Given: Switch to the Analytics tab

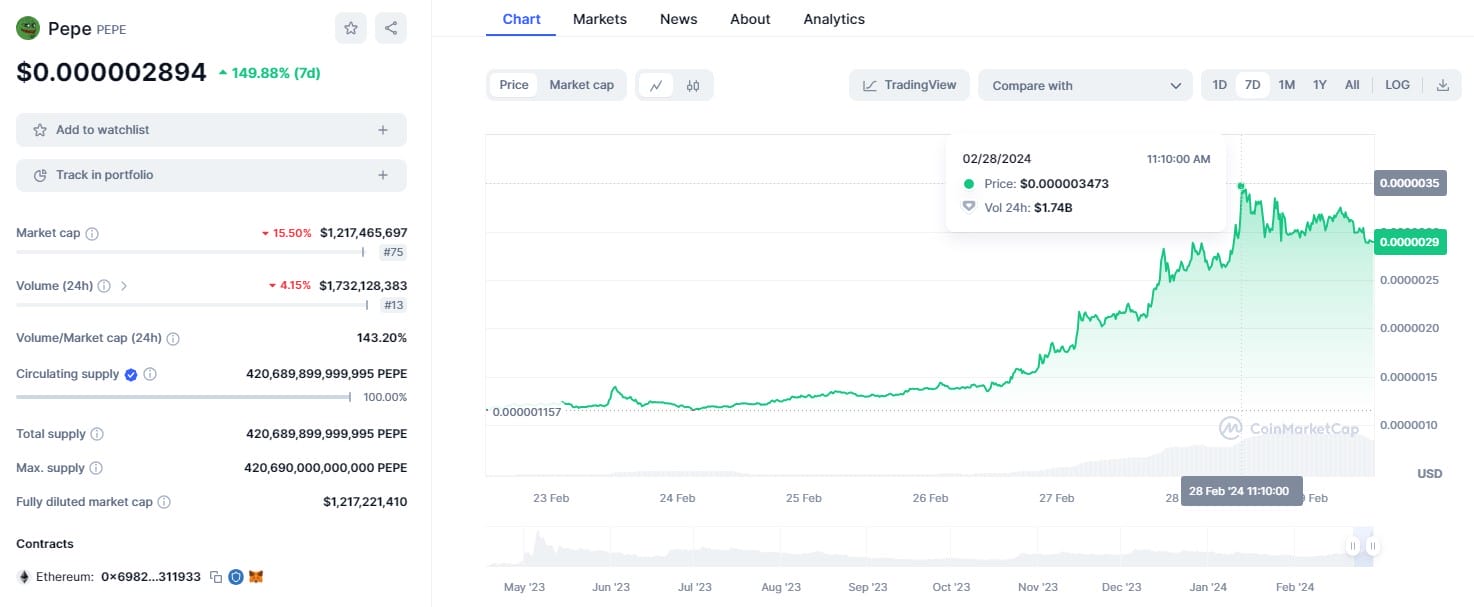Looking at the screenshot, I should point(834,19).
